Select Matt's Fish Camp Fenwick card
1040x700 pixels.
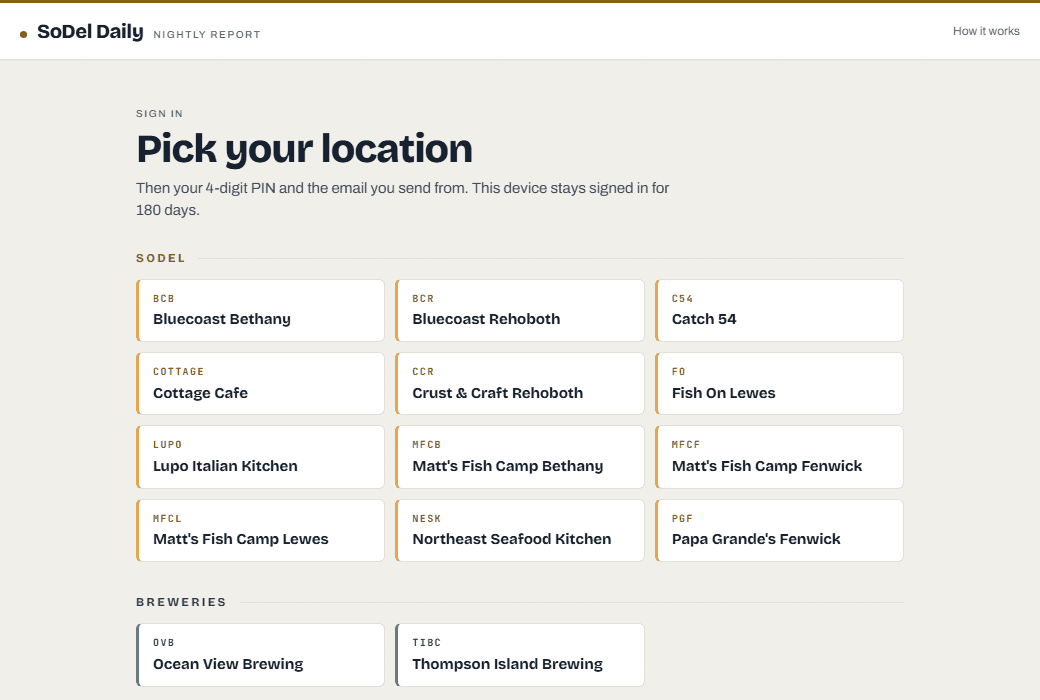click(x=779, y=457)
